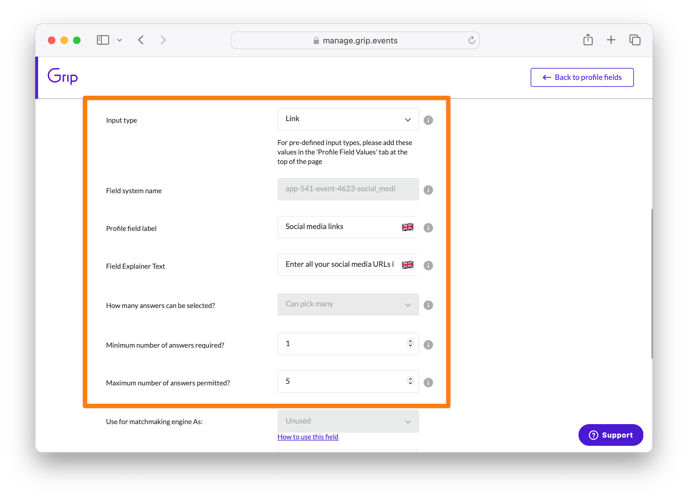Click info icon for Field Explainer Text

coord(428,266)
